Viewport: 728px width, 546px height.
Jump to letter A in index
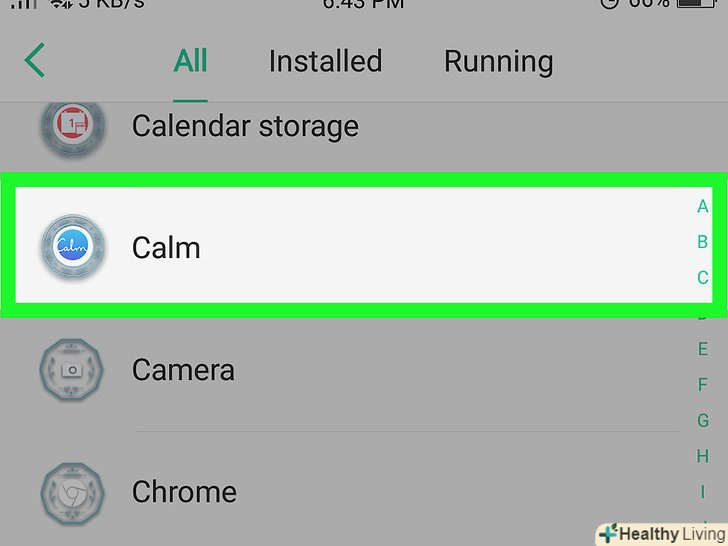click(703, 207)
